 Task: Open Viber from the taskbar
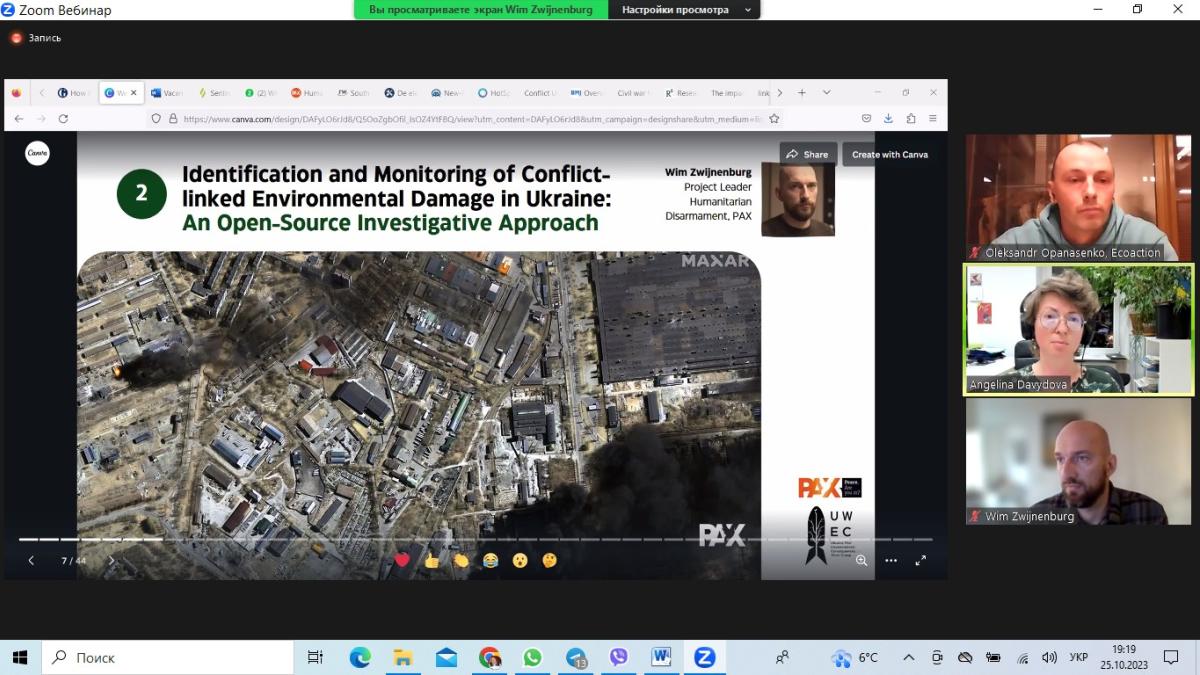point(618,657)
